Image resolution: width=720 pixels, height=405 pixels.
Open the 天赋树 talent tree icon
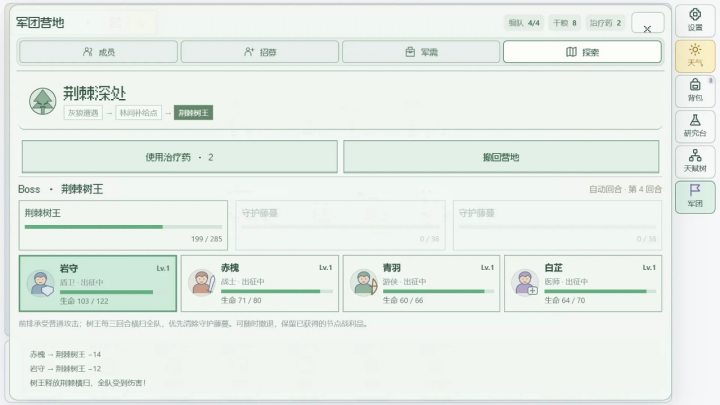pyautogui.click(x=695, y=162)
